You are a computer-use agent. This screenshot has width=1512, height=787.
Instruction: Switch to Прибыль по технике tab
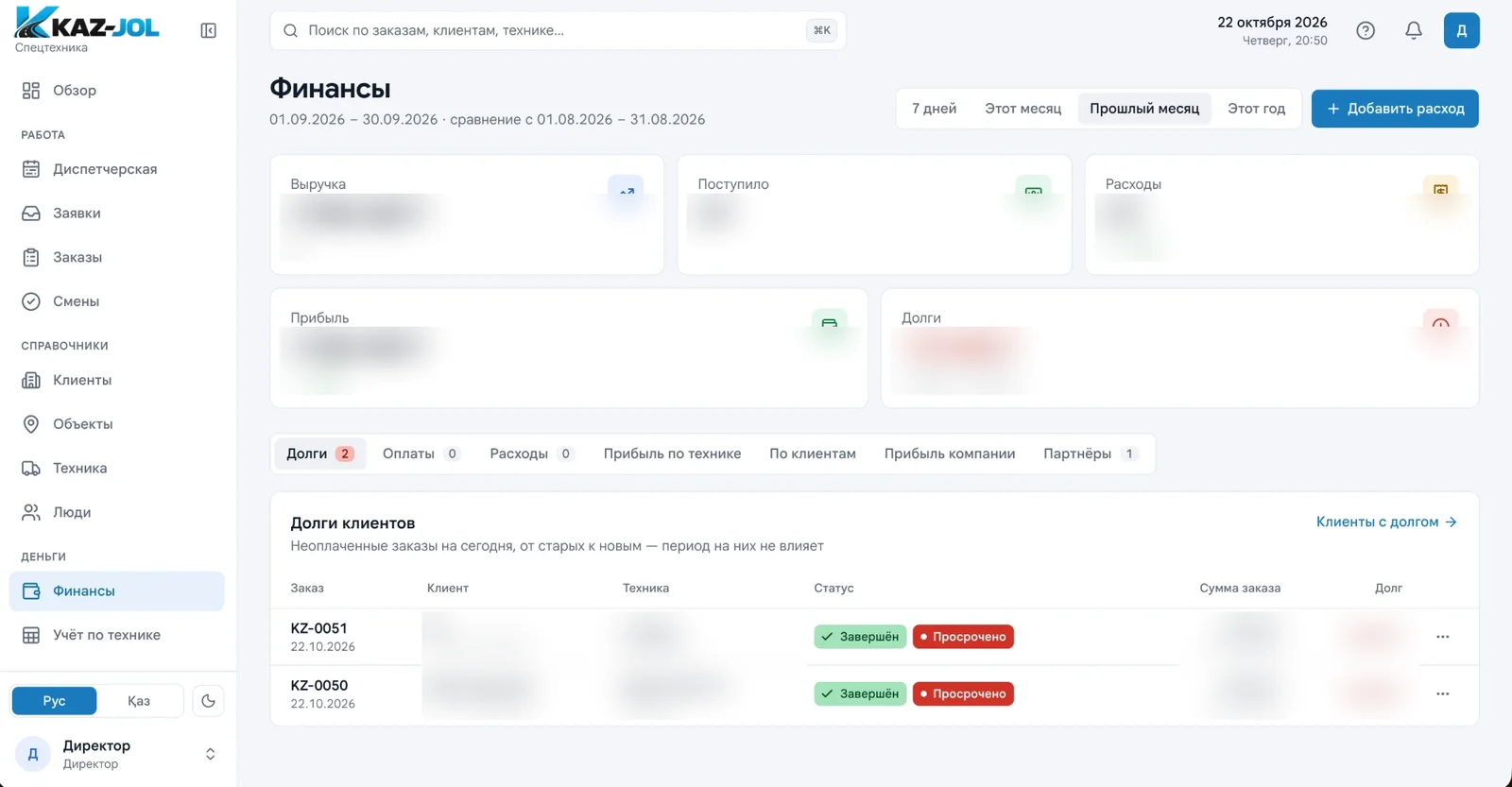(672, 453)
